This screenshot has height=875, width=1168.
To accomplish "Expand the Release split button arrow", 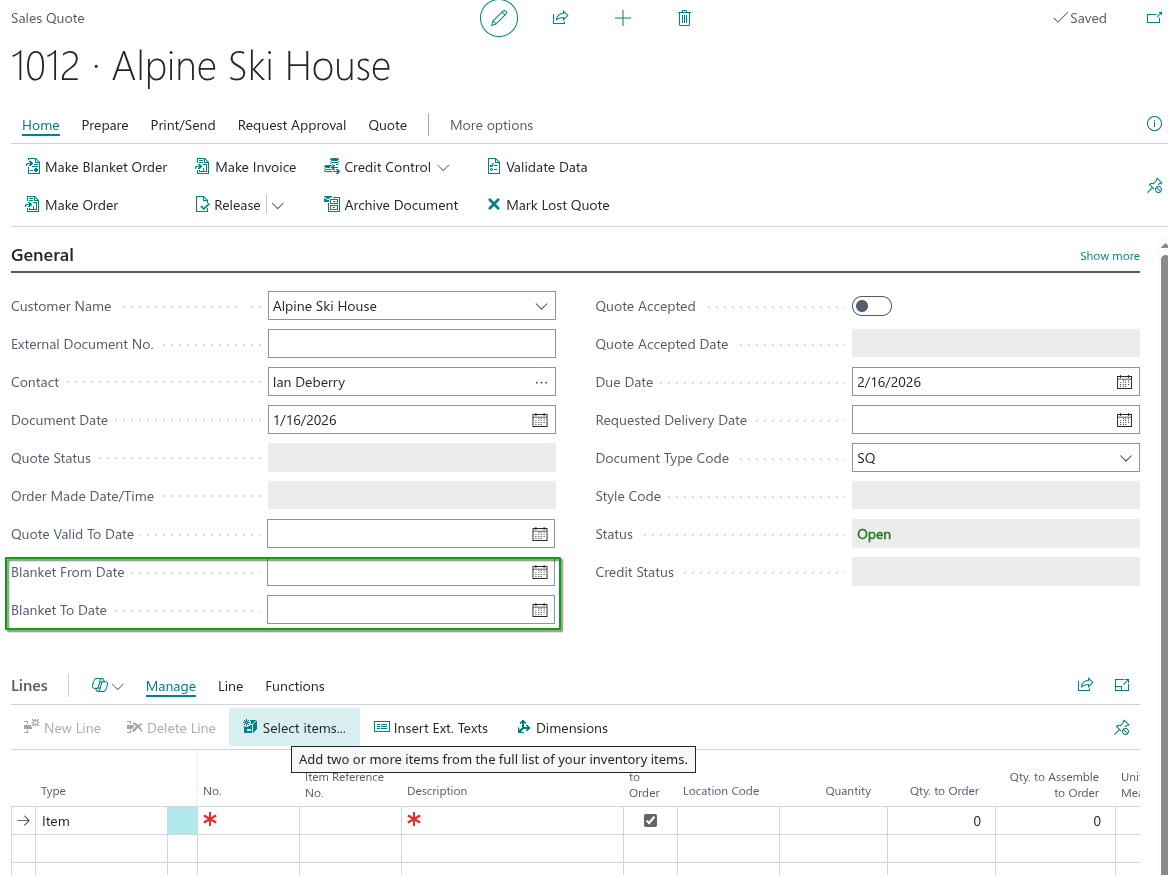I will [x=278, y=205].
